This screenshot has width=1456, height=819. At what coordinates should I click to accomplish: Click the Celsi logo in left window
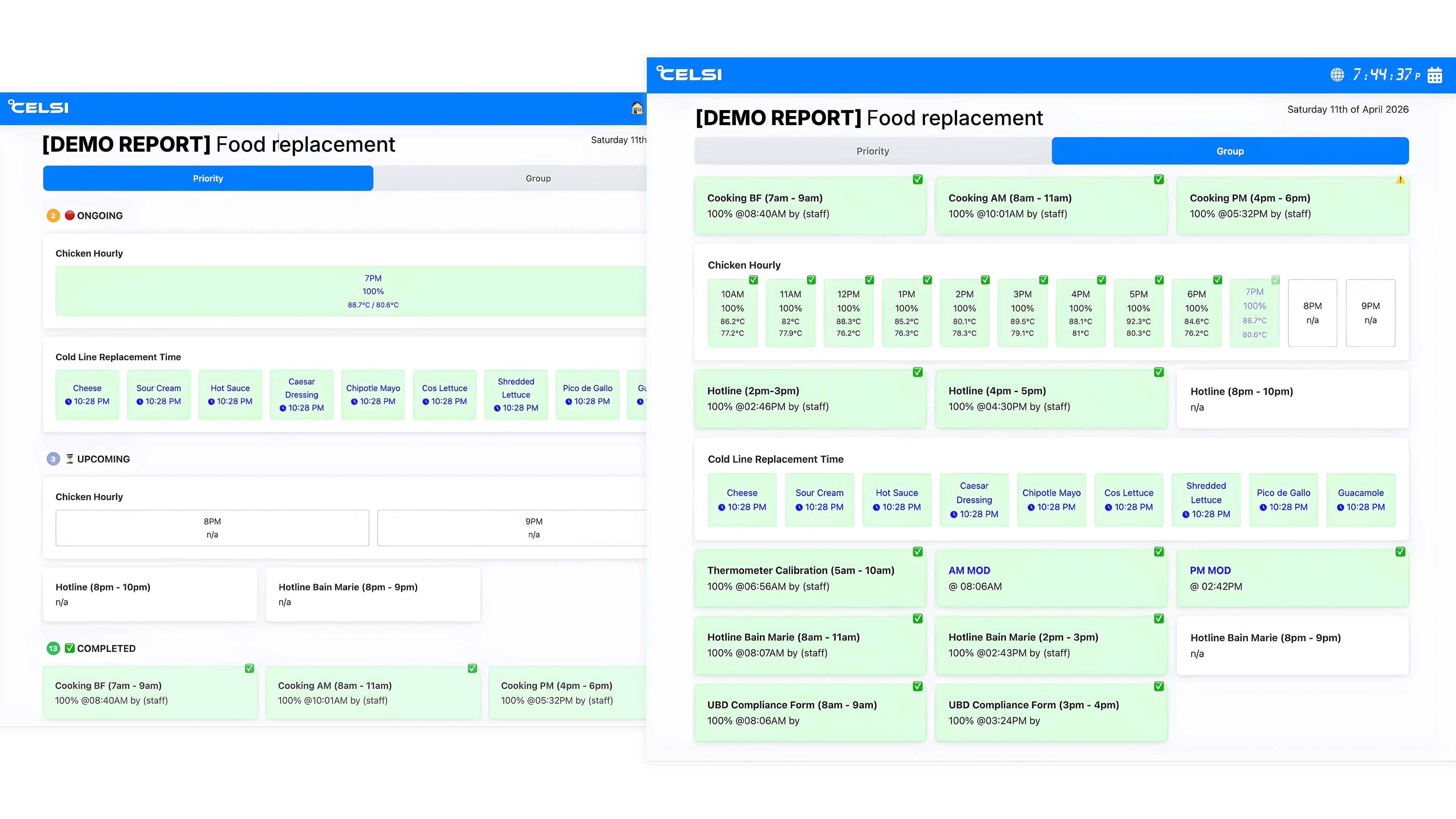(38, 106)
